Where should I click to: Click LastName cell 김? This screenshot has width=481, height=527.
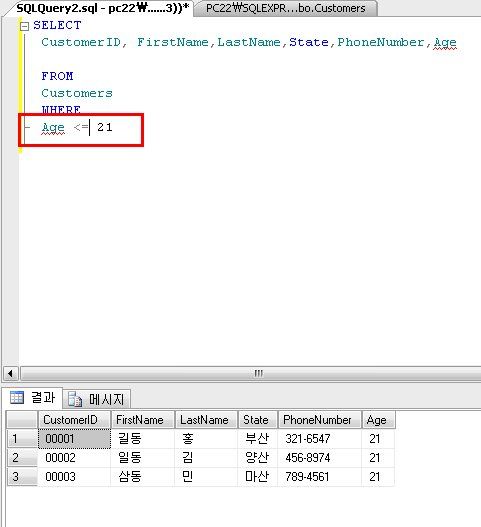(206, 458)
